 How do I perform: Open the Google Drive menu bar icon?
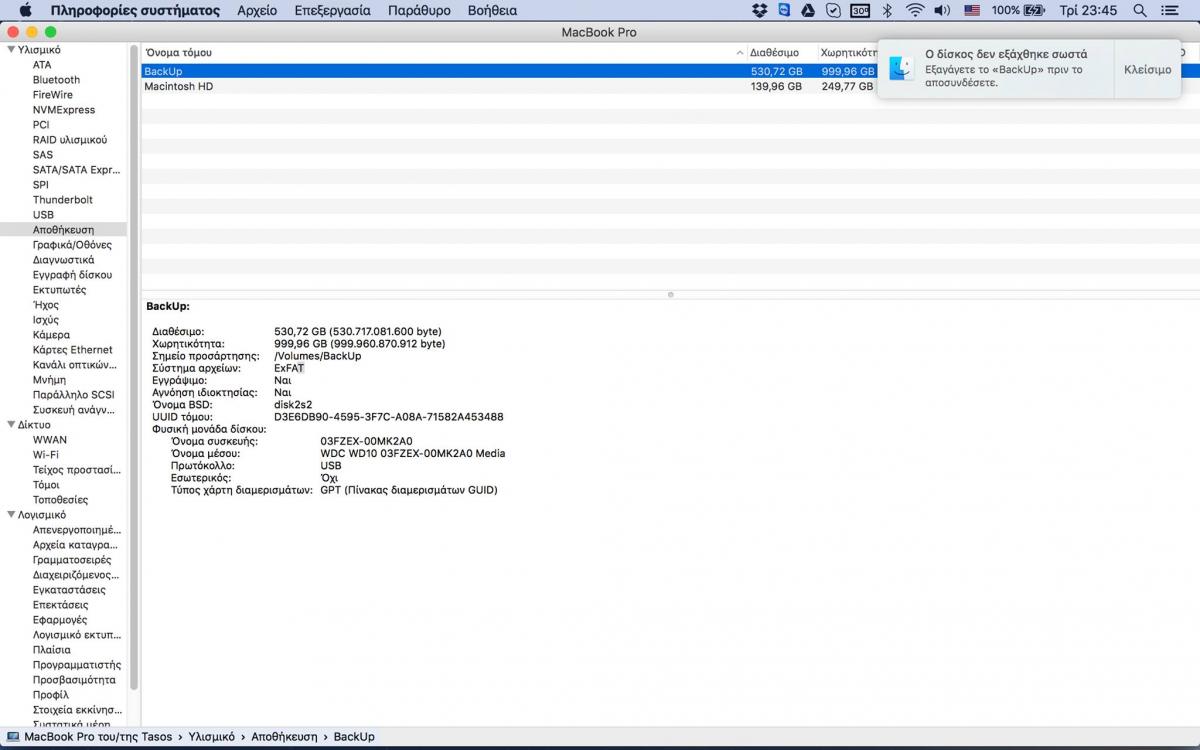click(x=808, y=10)
